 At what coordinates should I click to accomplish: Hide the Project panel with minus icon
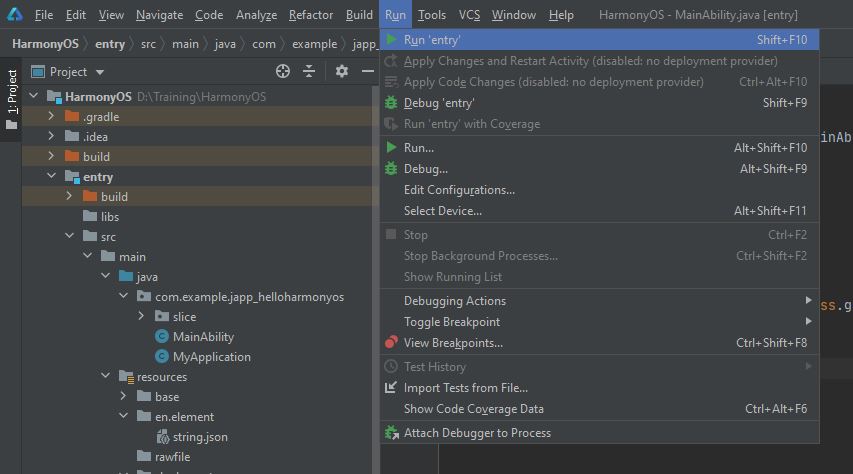click(368, 71)
